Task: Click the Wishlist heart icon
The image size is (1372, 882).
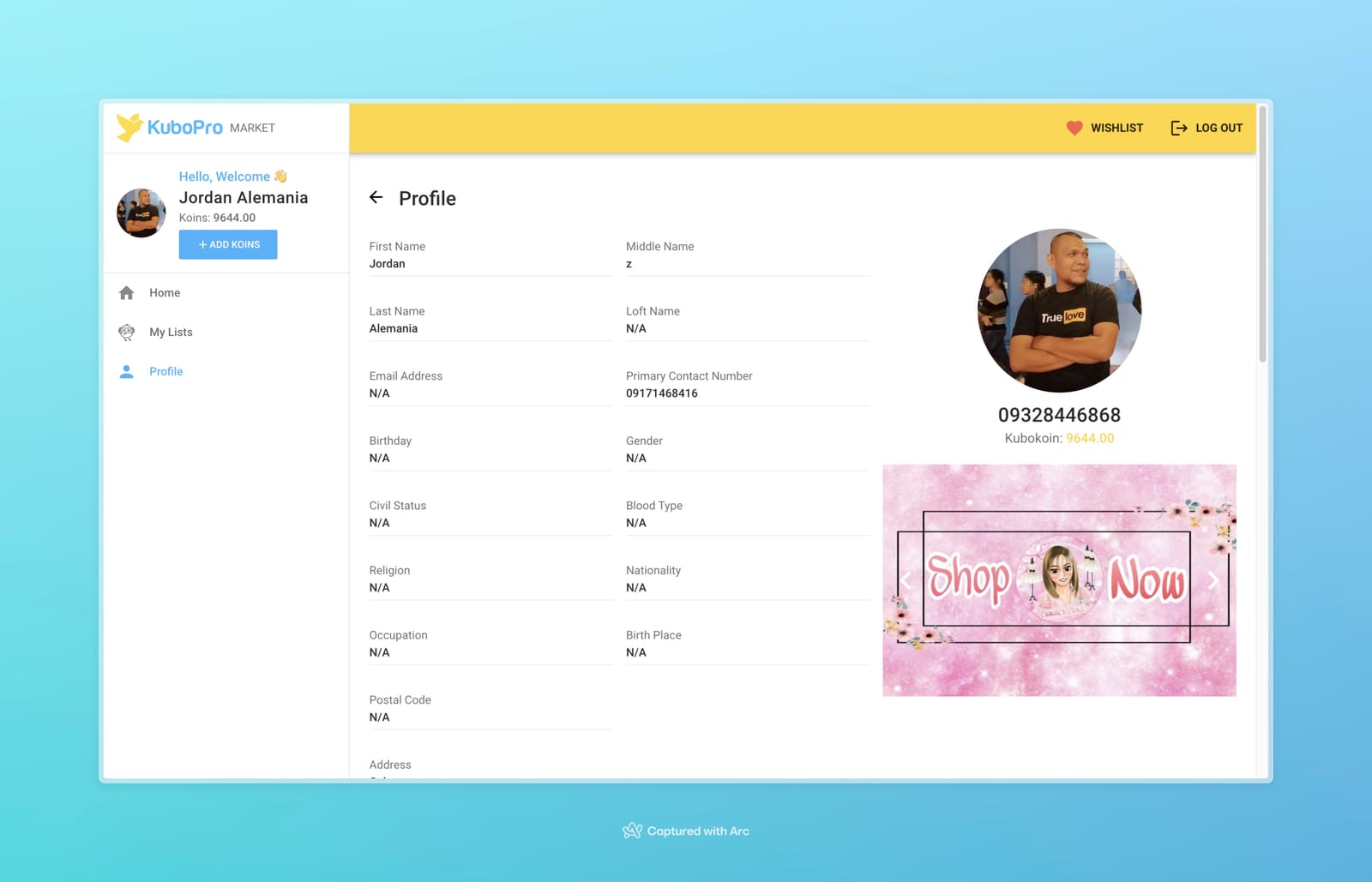Action: point(1074,127)
